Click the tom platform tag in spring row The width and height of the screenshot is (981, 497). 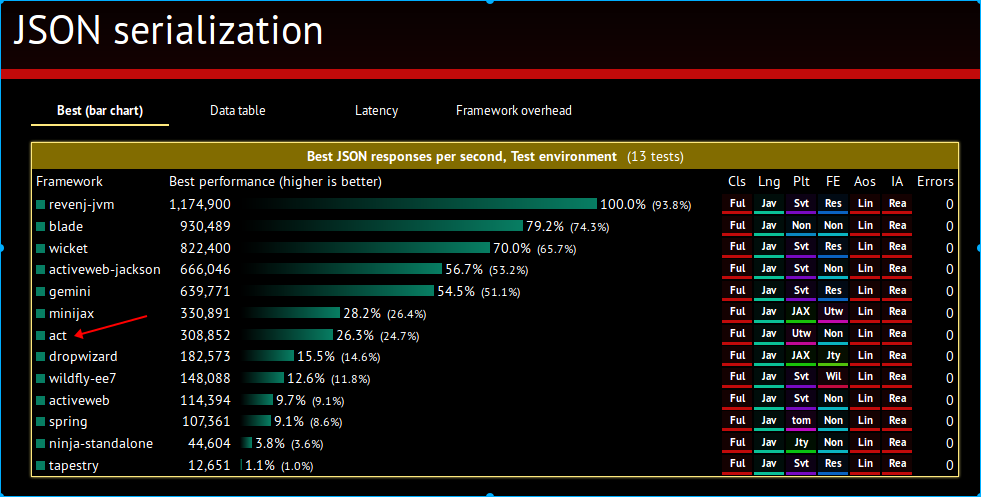(801, 421)
